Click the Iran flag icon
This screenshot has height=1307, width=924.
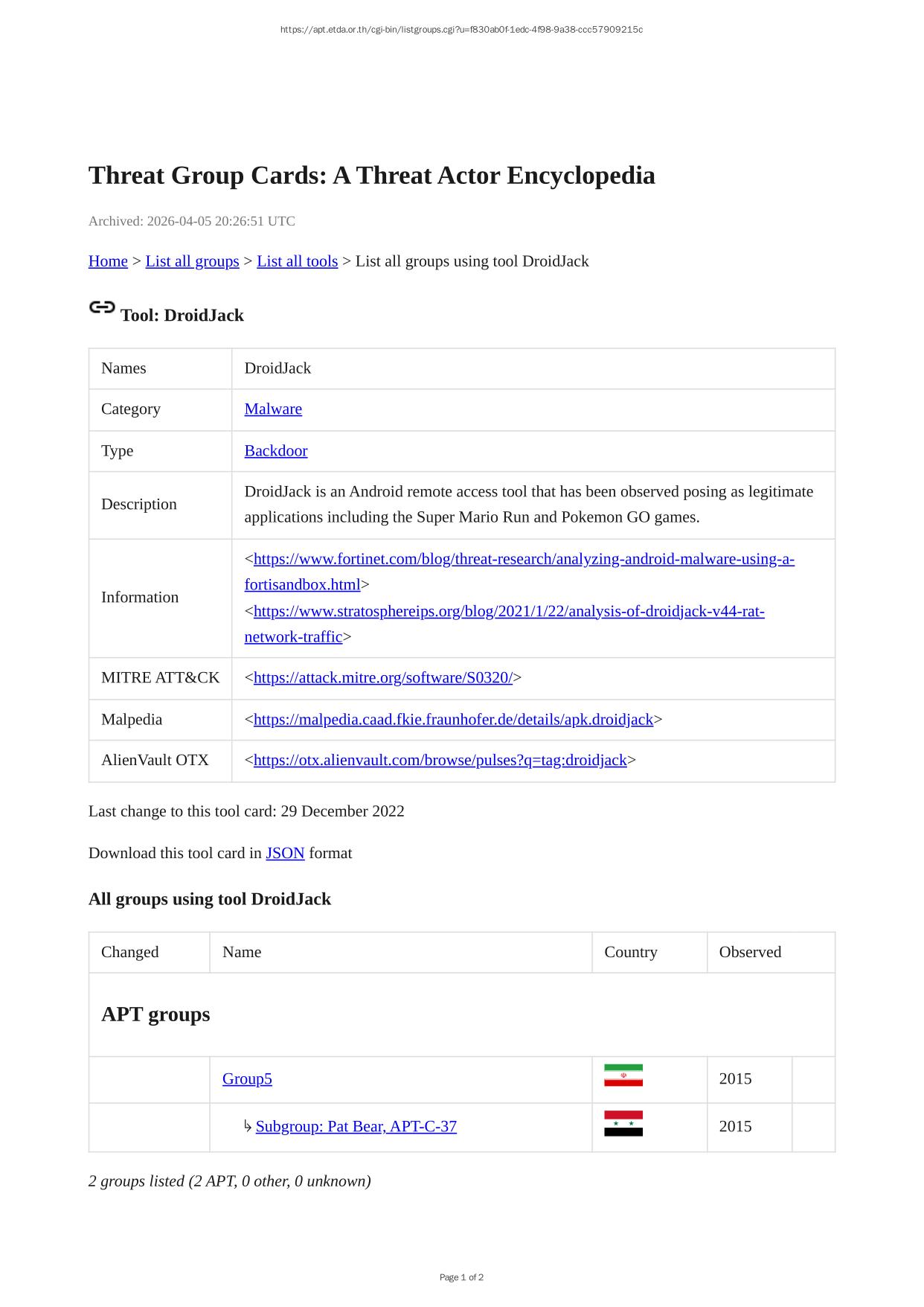623,1076
